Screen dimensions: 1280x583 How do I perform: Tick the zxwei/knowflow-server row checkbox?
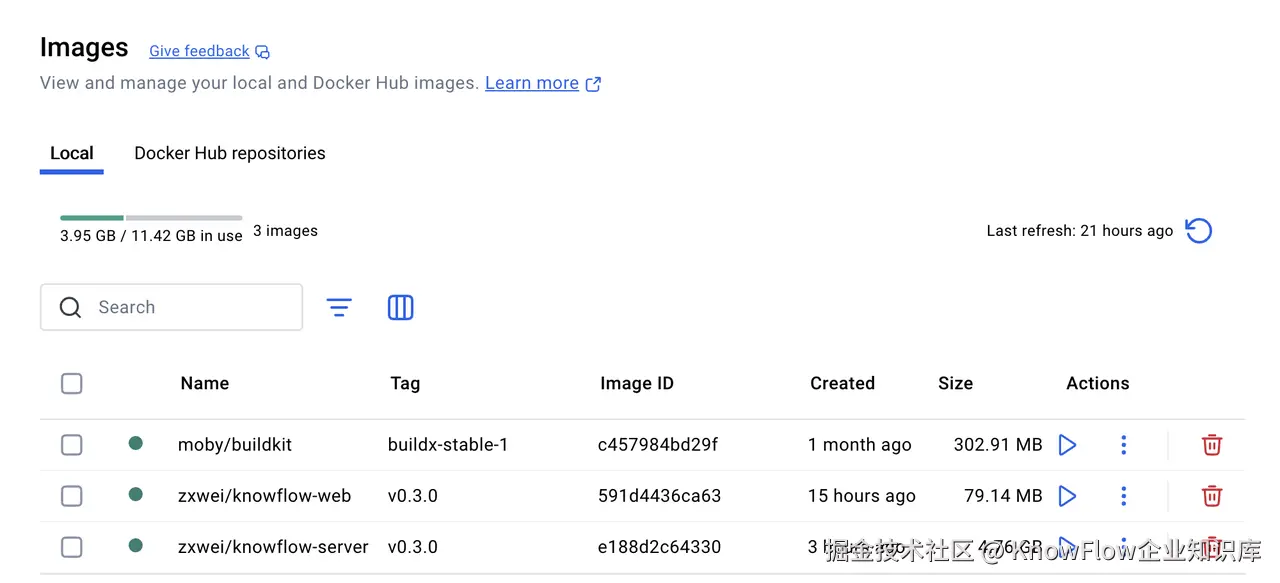coord(72,547)
